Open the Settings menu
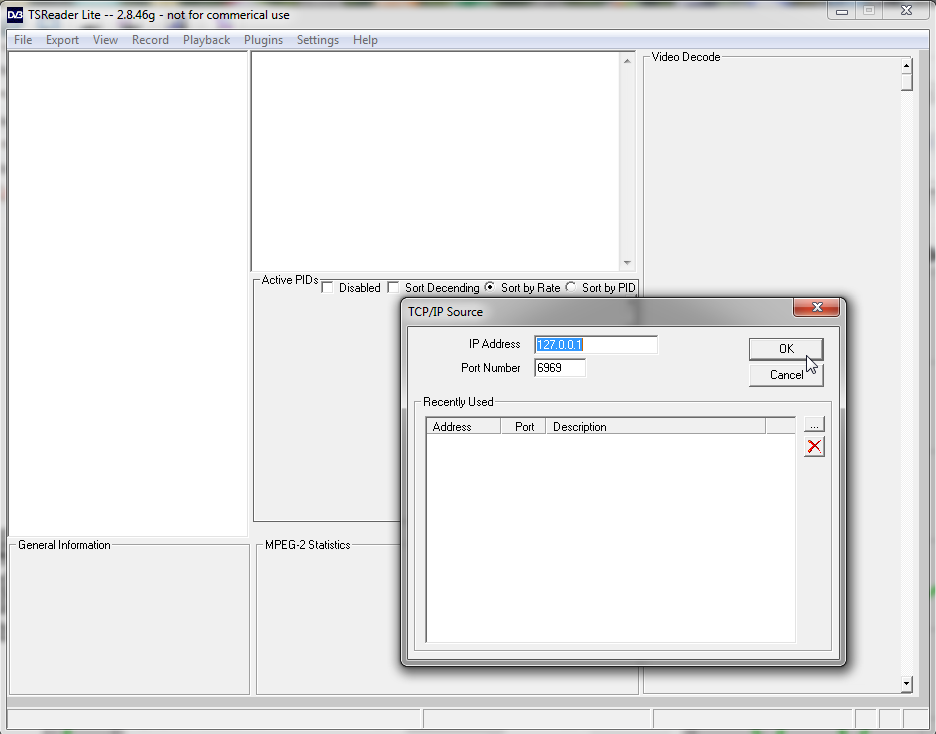 [x=318, y=40]
